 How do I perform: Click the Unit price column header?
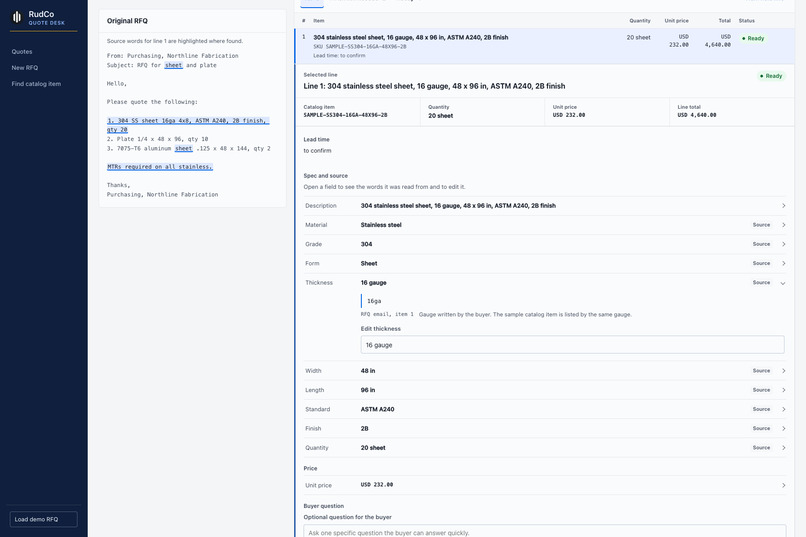point(676,21)
